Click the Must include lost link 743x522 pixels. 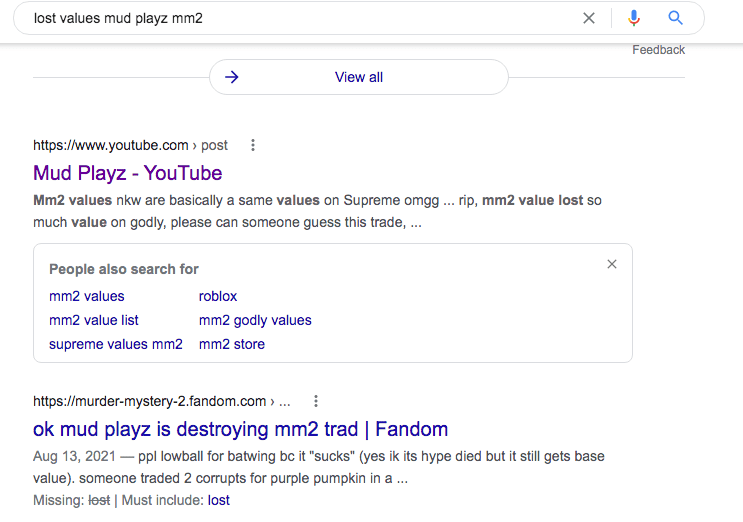coord(218,500)
